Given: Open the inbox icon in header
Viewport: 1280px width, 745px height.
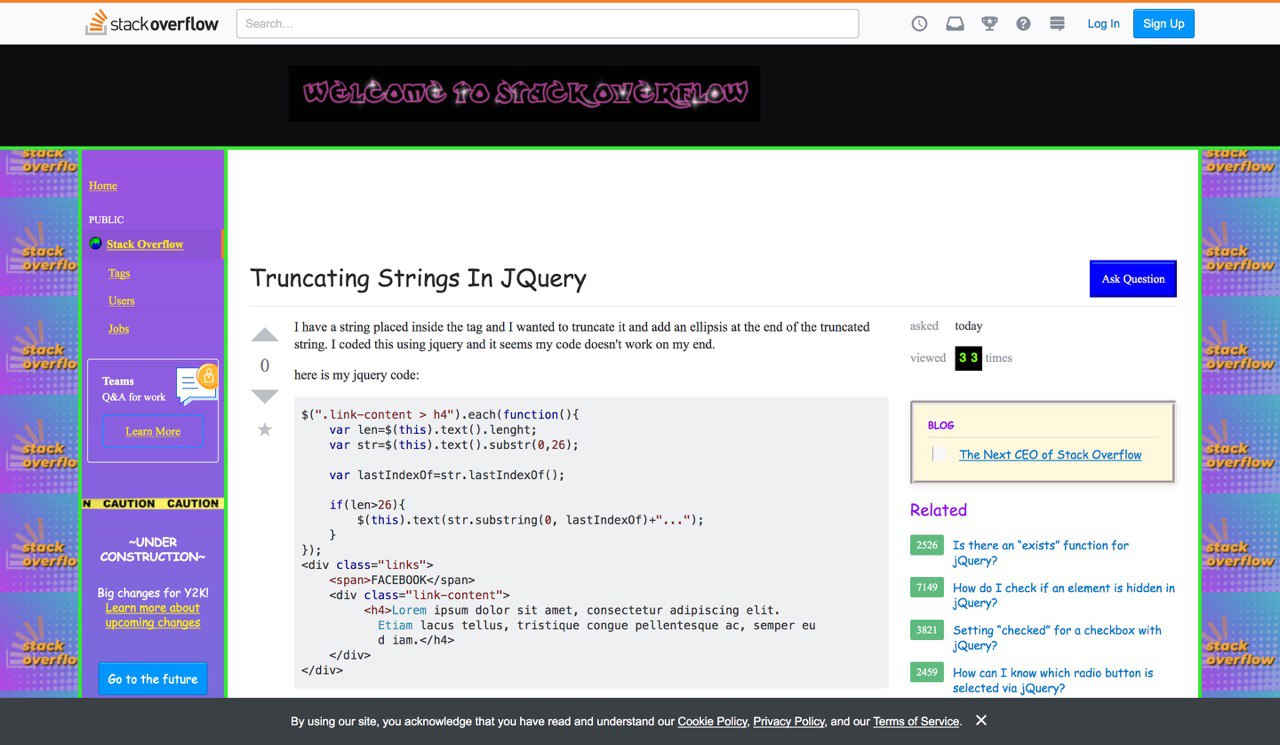Looking at the screenshot, I should [x=955, y=24].
